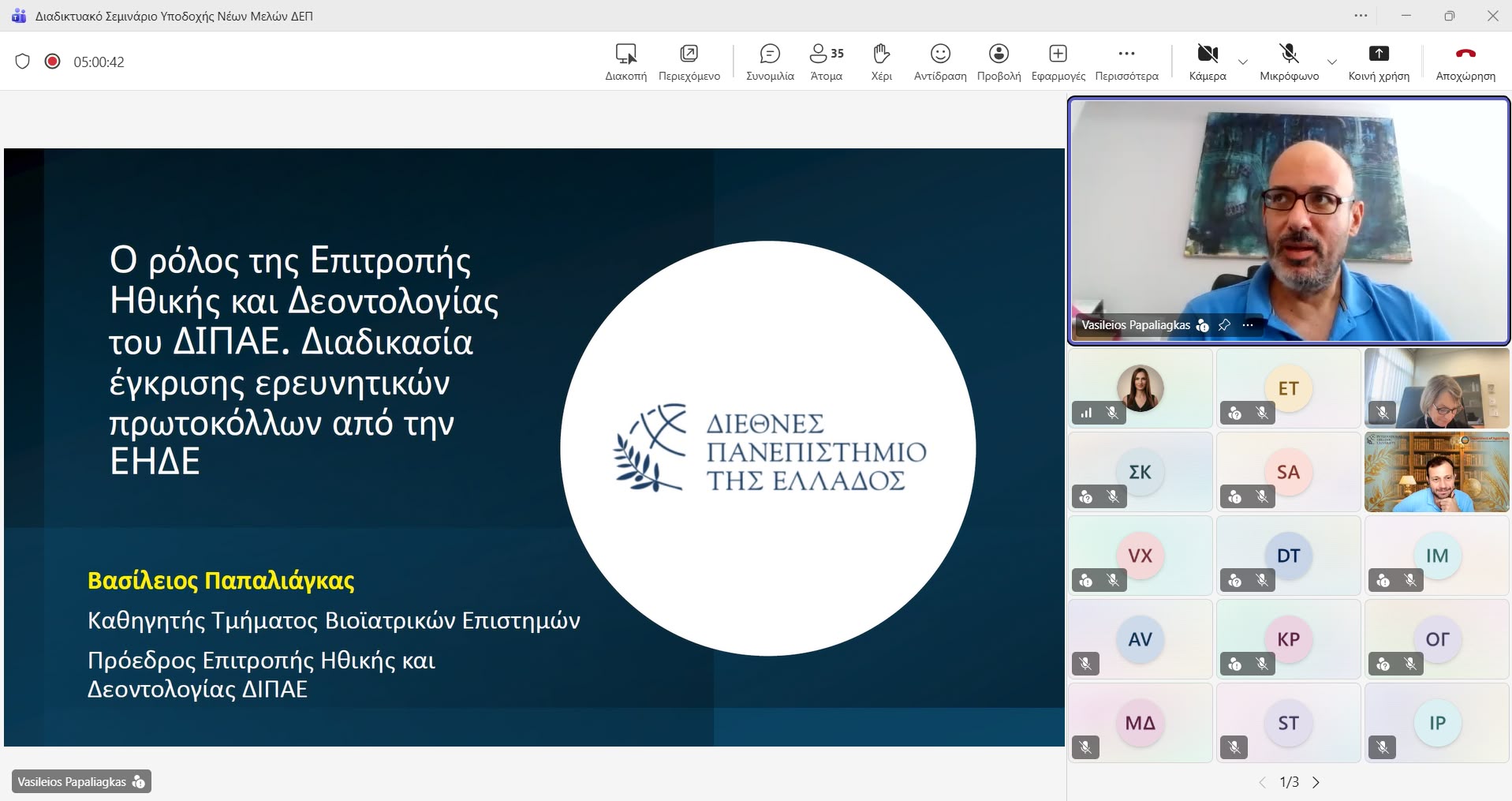Open the Προβολή view menu
The height and width of the screenshot is (801, 1512).
pyautogui.click(x=999, y=62)
